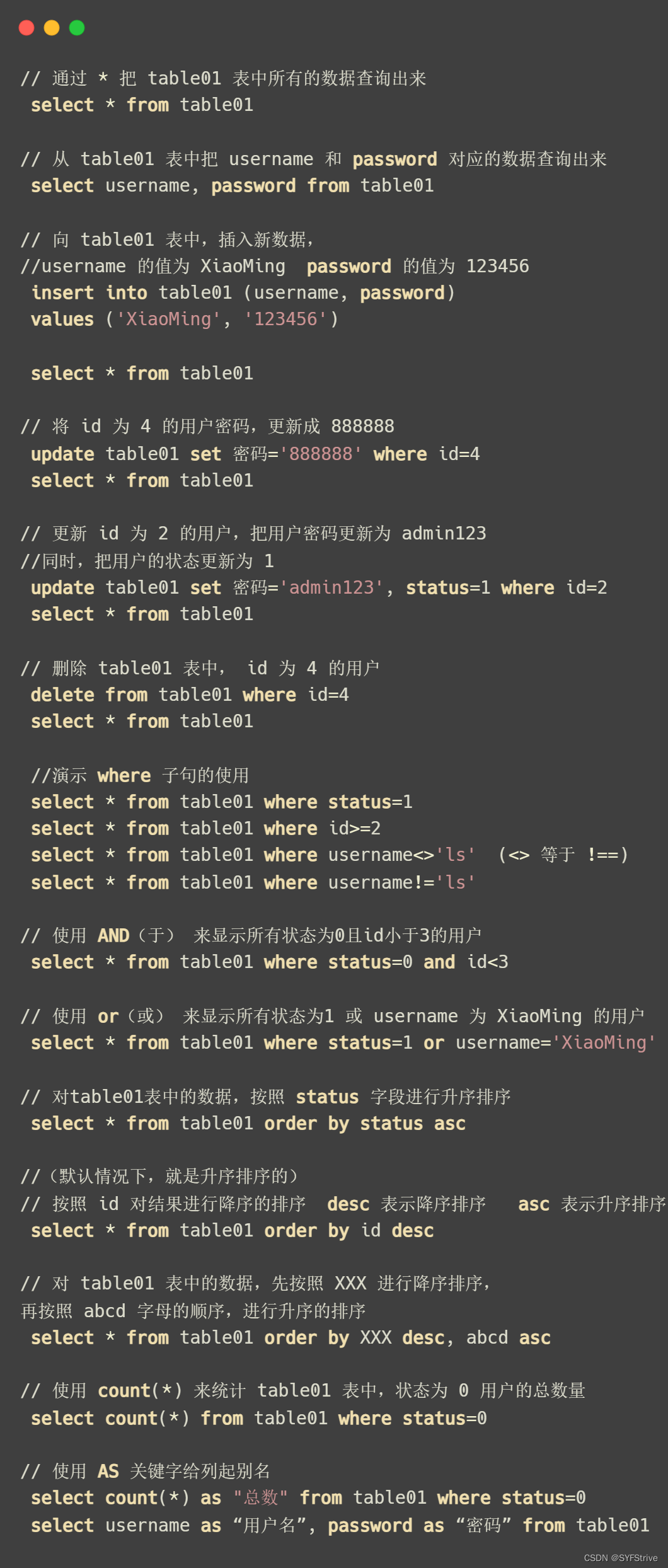668x1568 pixels.
Task: Click the 'XiaoMing' string in values line
Action: pos(168,319)
